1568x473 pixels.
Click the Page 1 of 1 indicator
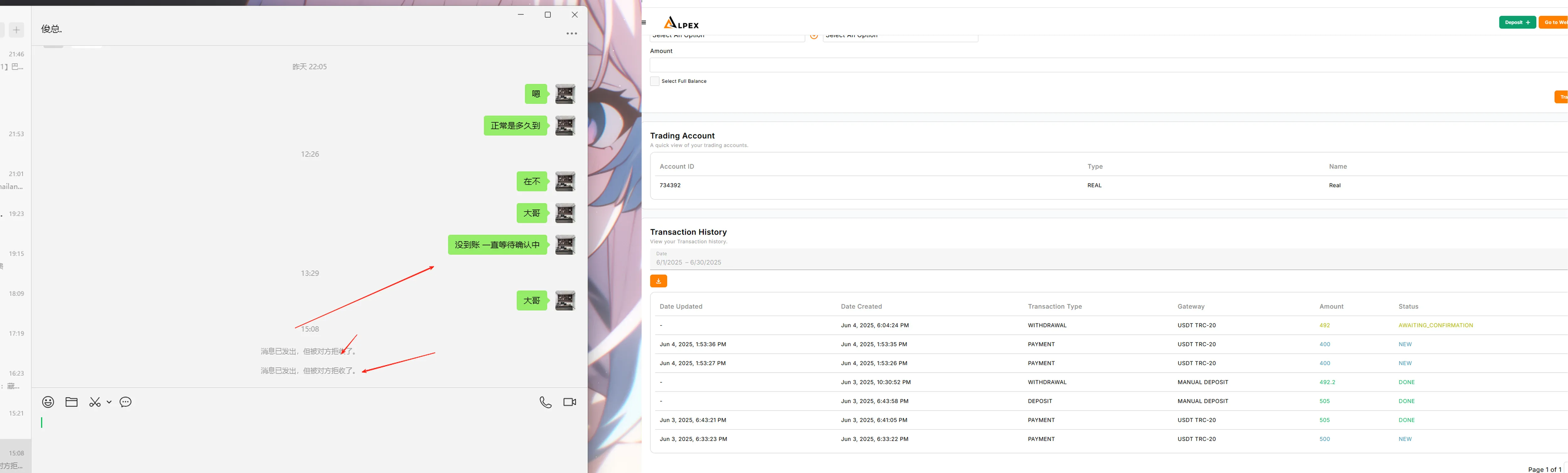tap(1544, 469)
